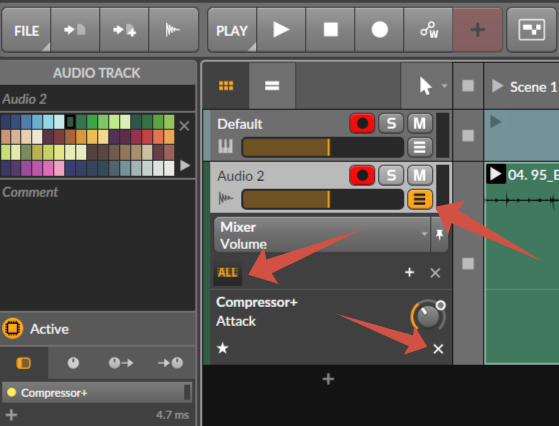Open the PLAY menu button
Viewport: 559px width, 426px height.
232,31
